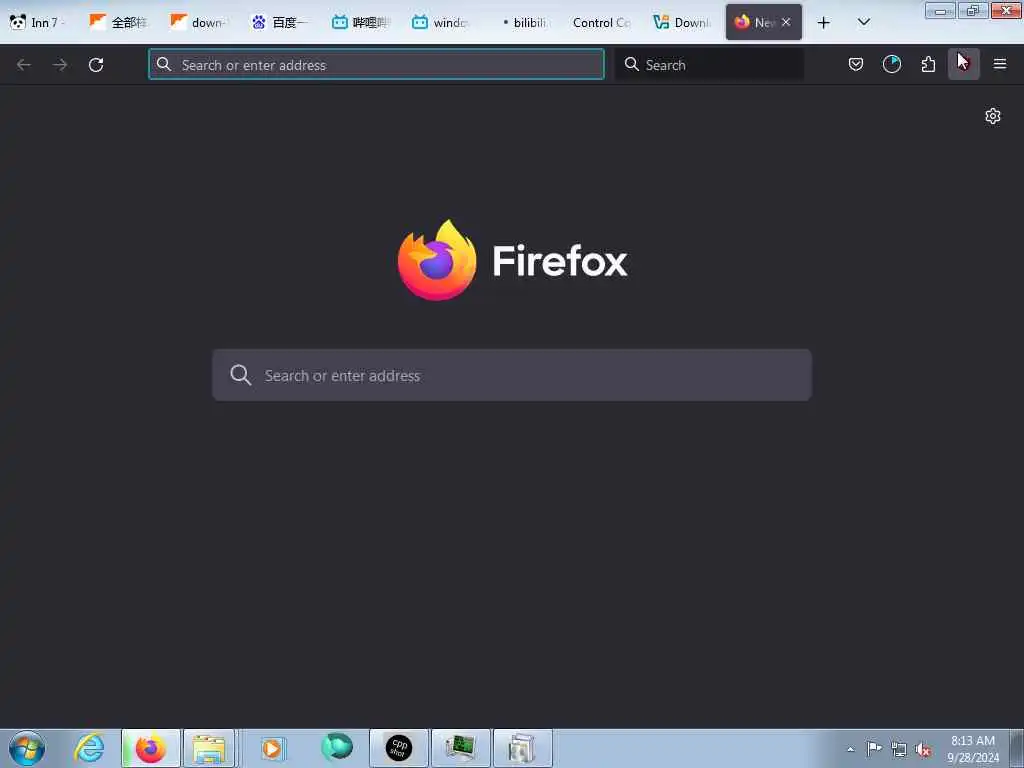Click the Firefox logo on the page
Image resolution: width=1024 pixels, height=768 pixels.
click(437, 260)
